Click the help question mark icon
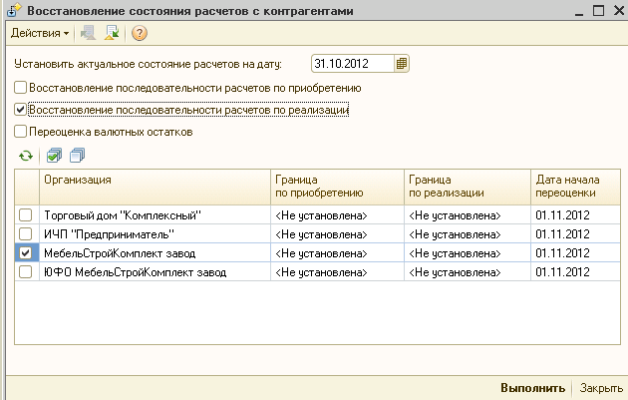628x400 pixels. pos(139,33)
